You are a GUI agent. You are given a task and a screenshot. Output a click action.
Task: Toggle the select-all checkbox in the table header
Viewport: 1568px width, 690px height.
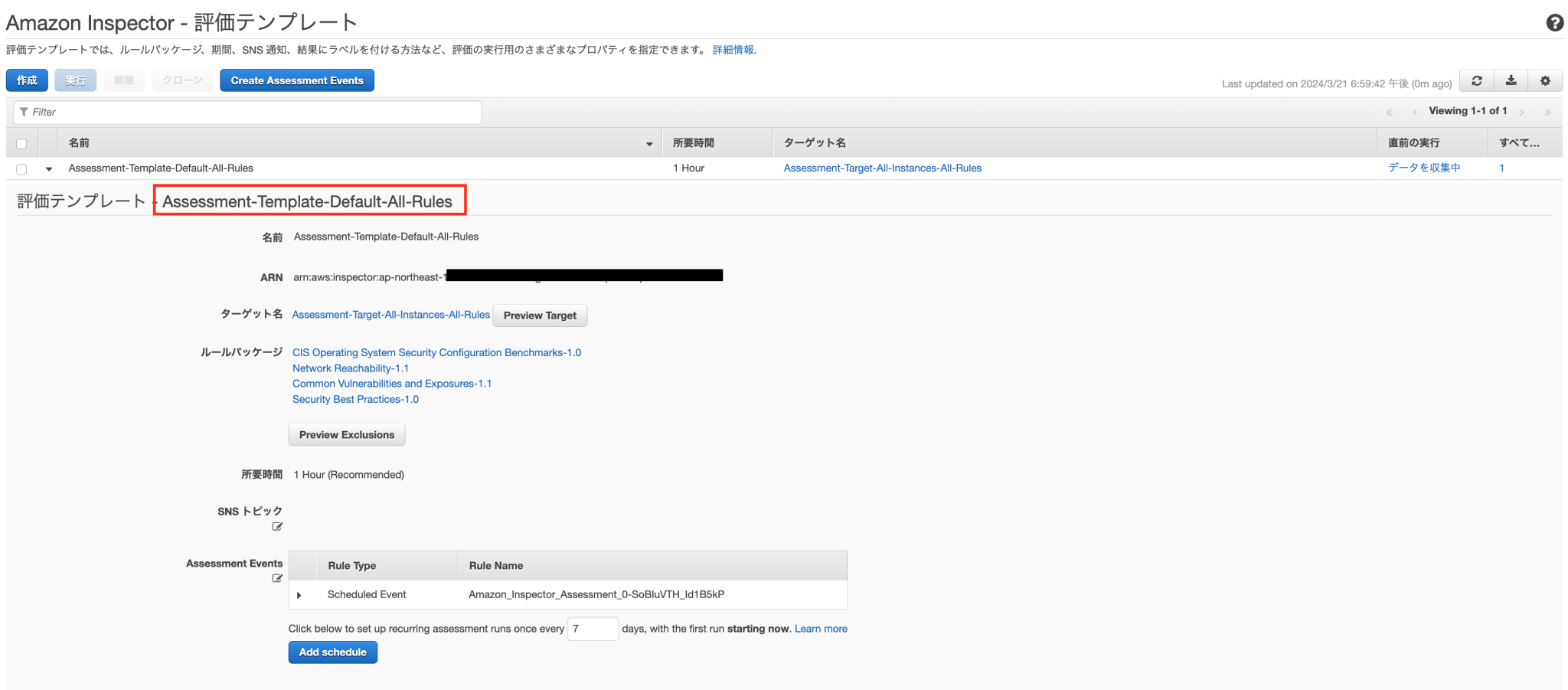coord(21,142)
